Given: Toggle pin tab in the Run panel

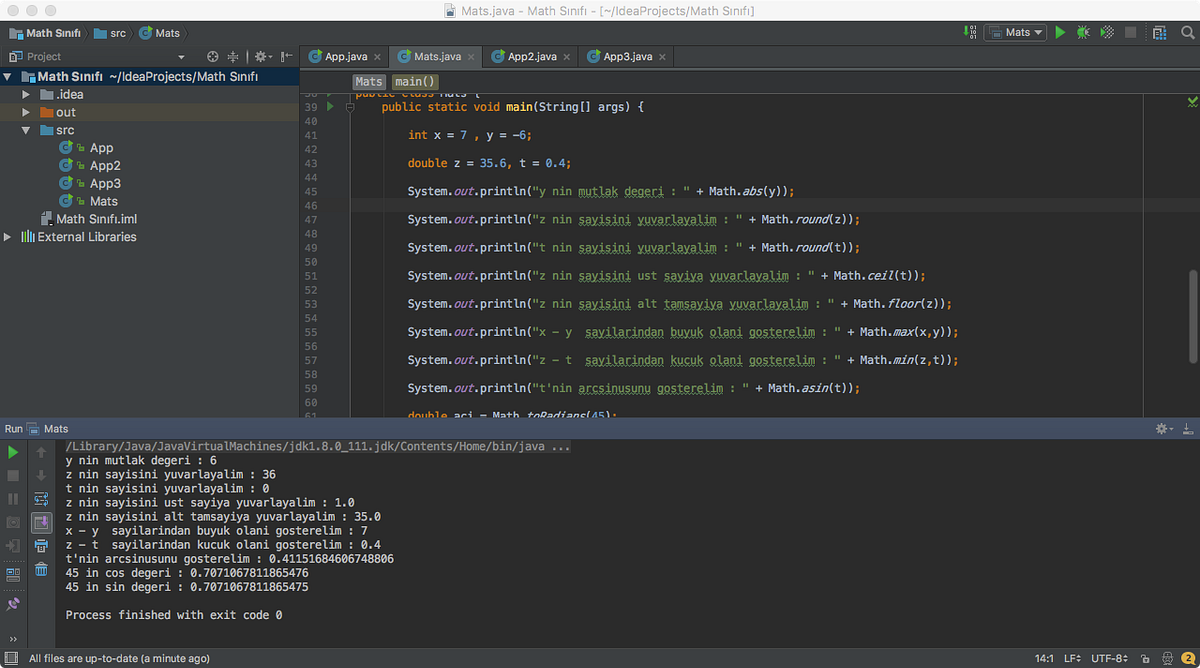Looking at the screenshot, I should pos(13,604).
